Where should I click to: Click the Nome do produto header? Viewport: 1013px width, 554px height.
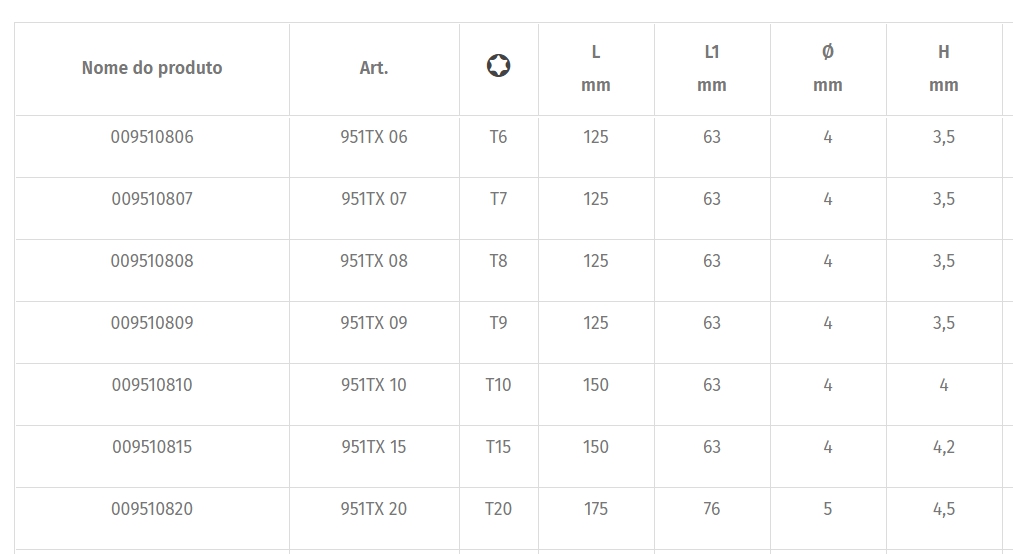point(152,68)
